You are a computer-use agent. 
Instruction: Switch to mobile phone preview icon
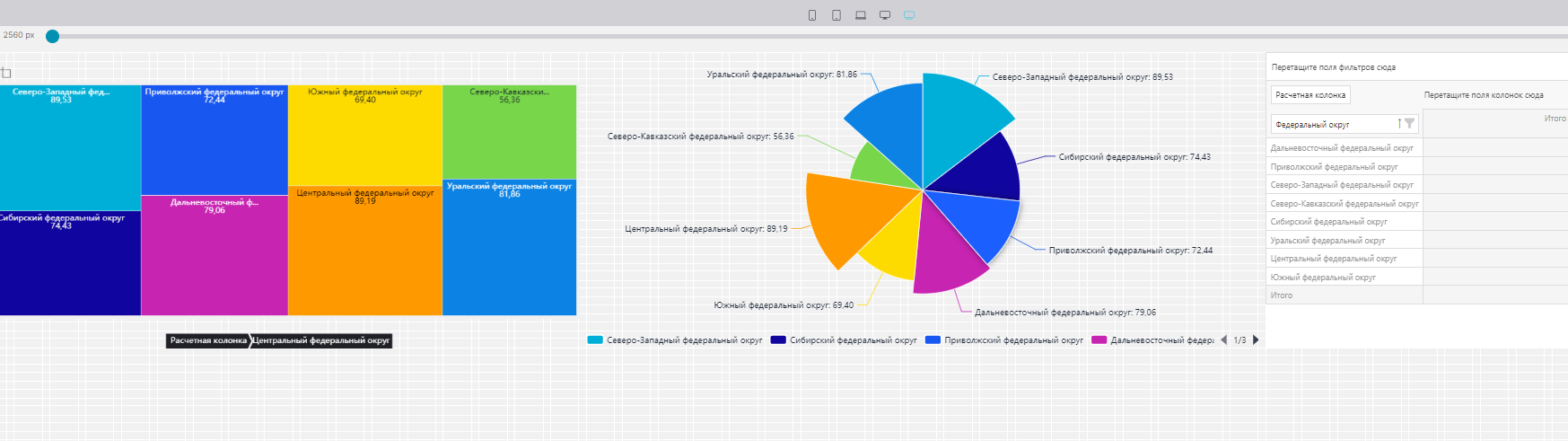tap(812, 15)
